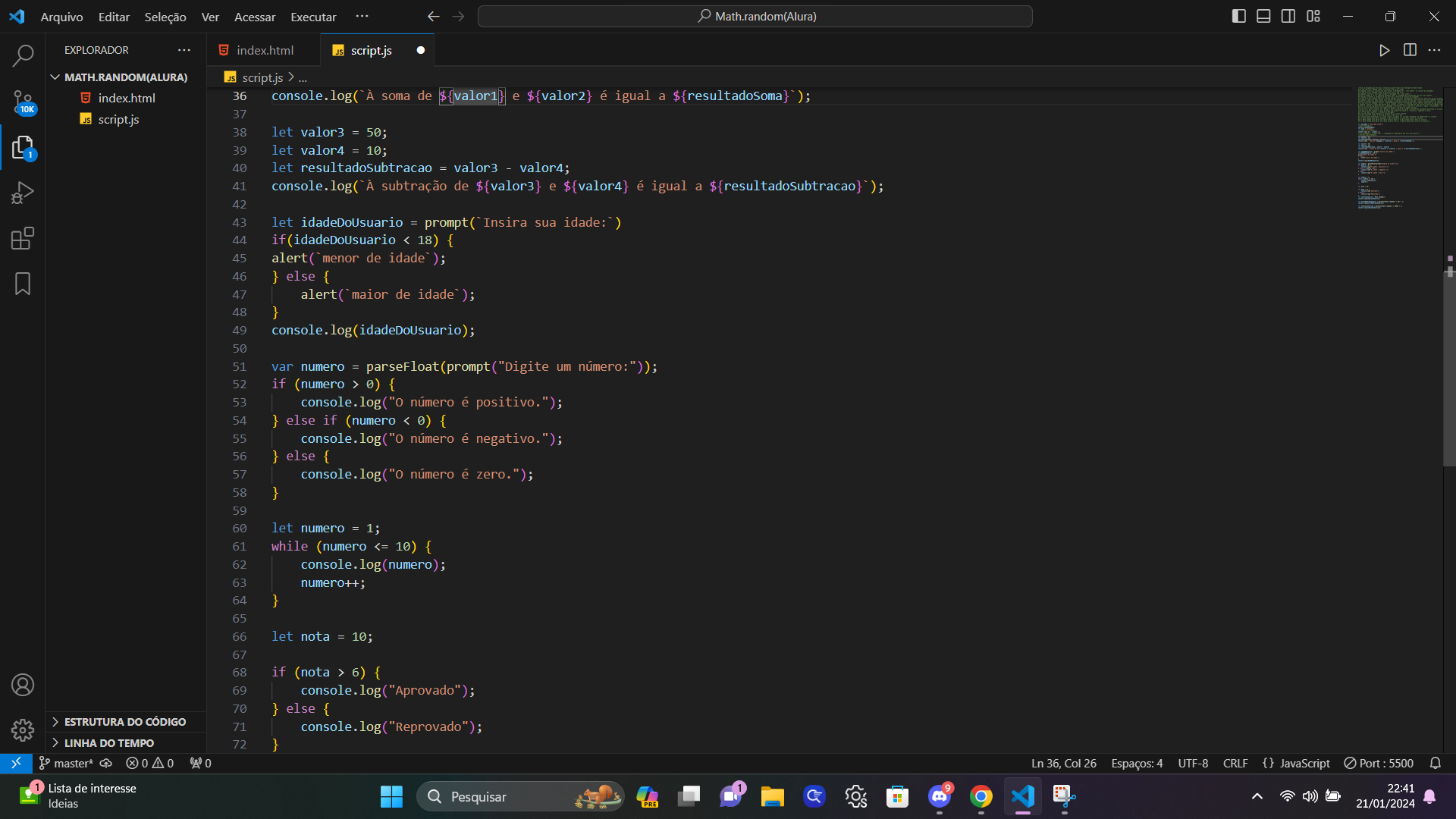Open the Seleção menu

click(165, 17)
